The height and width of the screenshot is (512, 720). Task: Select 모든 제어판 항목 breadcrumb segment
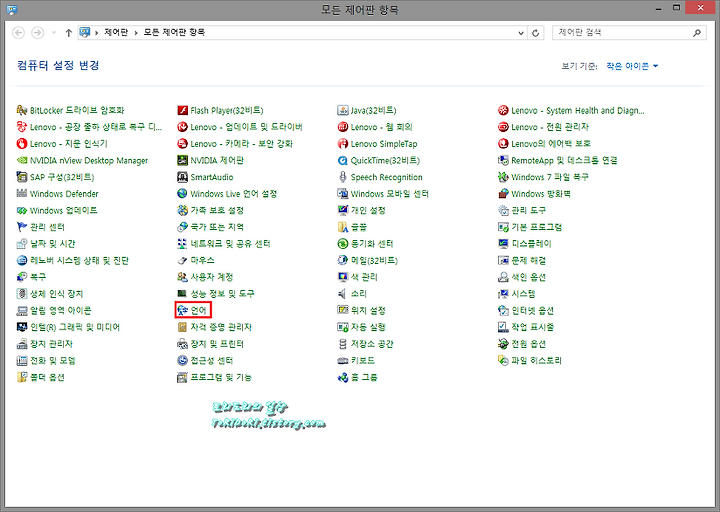pyautogui.click(x=174, y=32)
